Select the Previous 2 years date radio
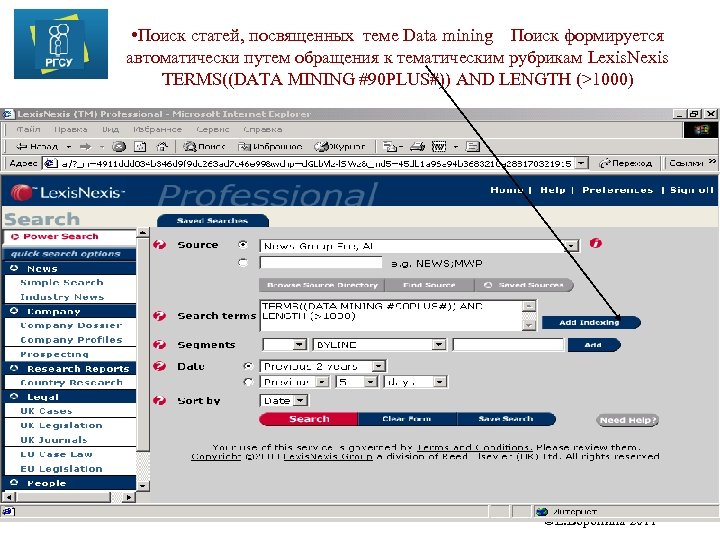 click(248, 366)
